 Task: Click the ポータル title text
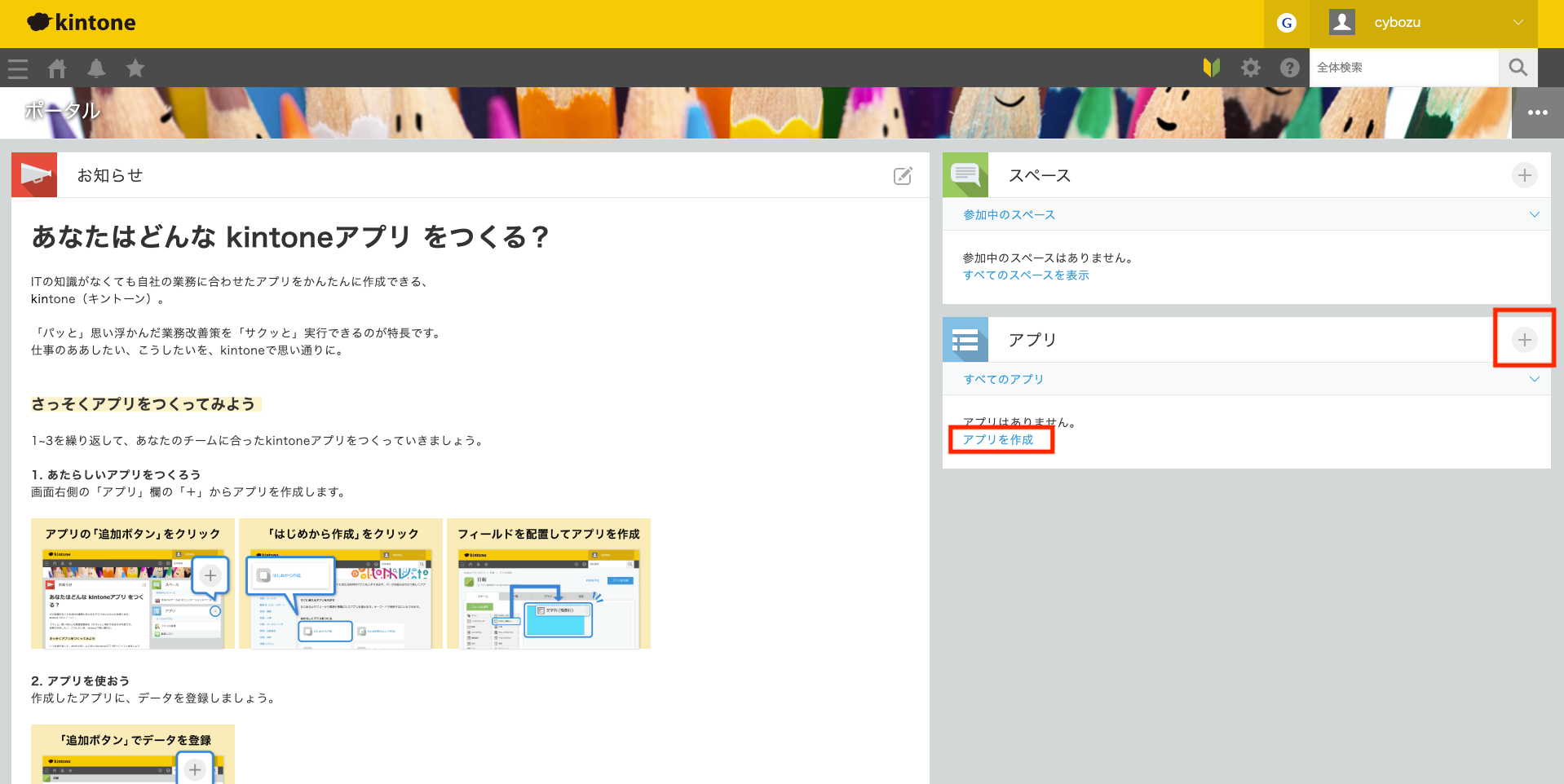point(62,111)
